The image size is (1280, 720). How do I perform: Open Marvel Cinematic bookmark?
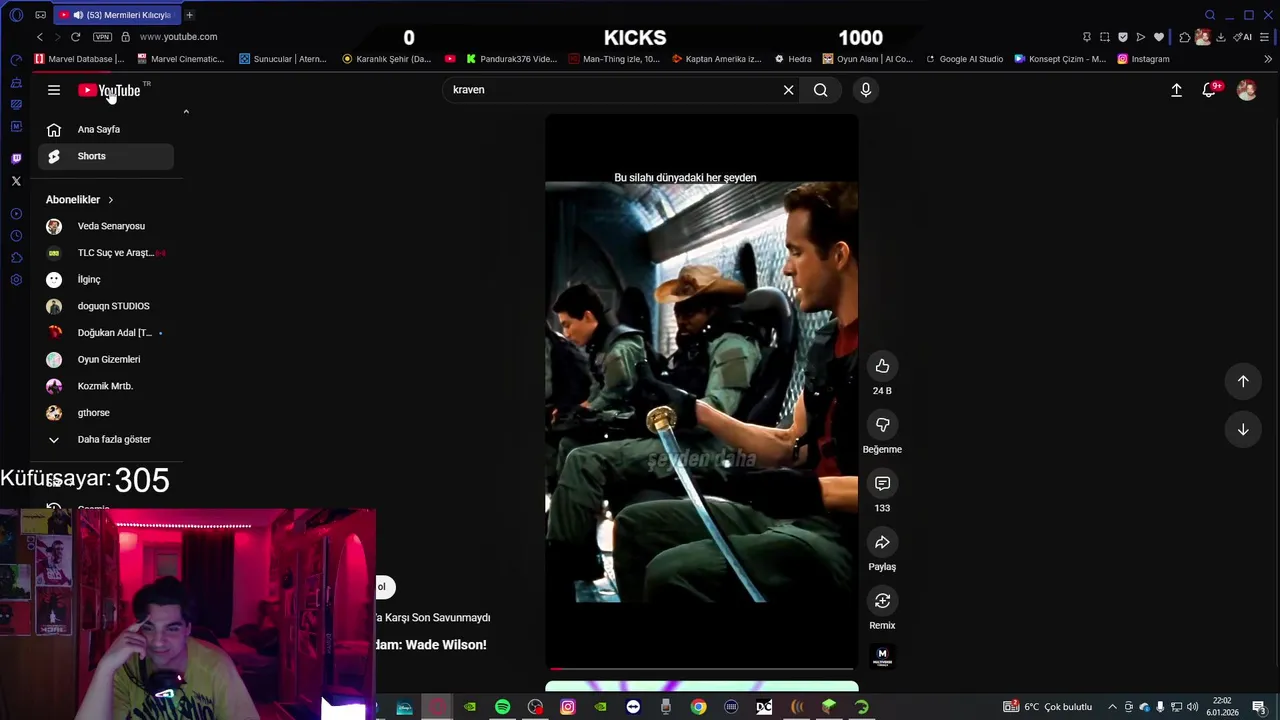coord(180,59)
